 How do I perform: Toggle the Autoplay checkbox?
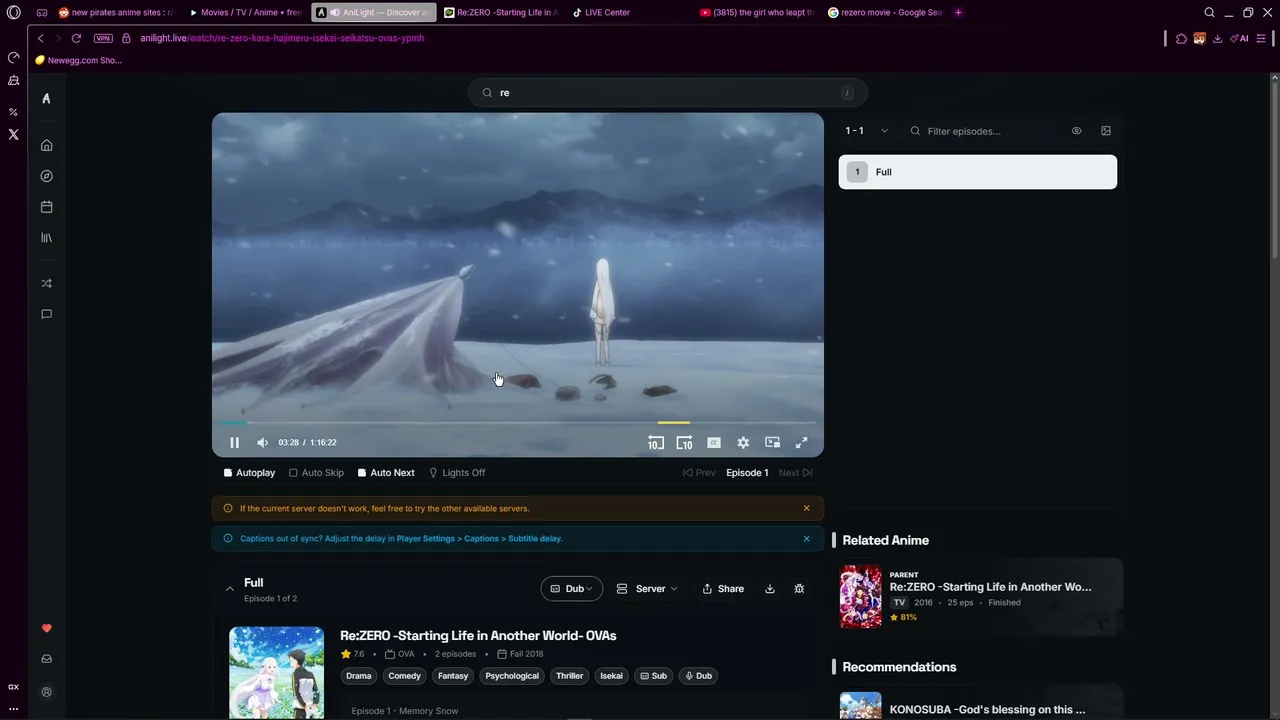click(249, 473)
